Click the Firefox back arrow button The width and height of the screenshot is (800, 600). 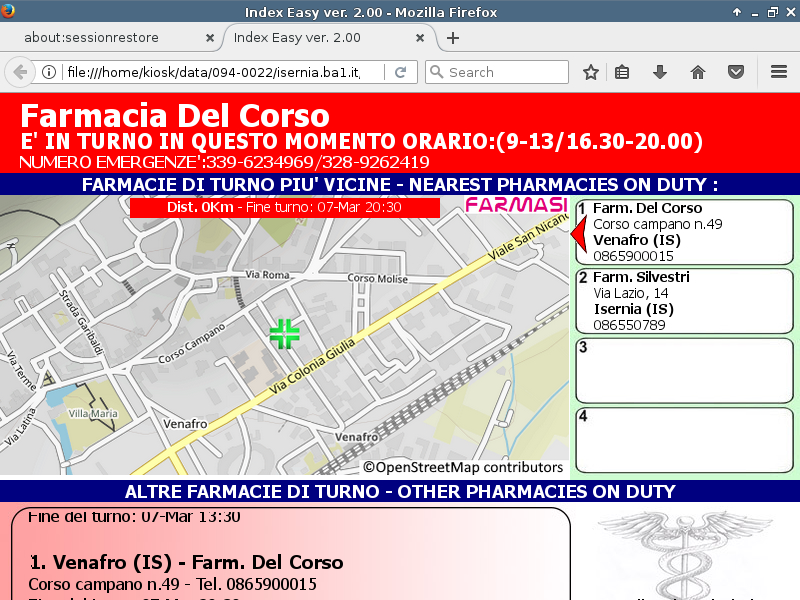point(19,72)
